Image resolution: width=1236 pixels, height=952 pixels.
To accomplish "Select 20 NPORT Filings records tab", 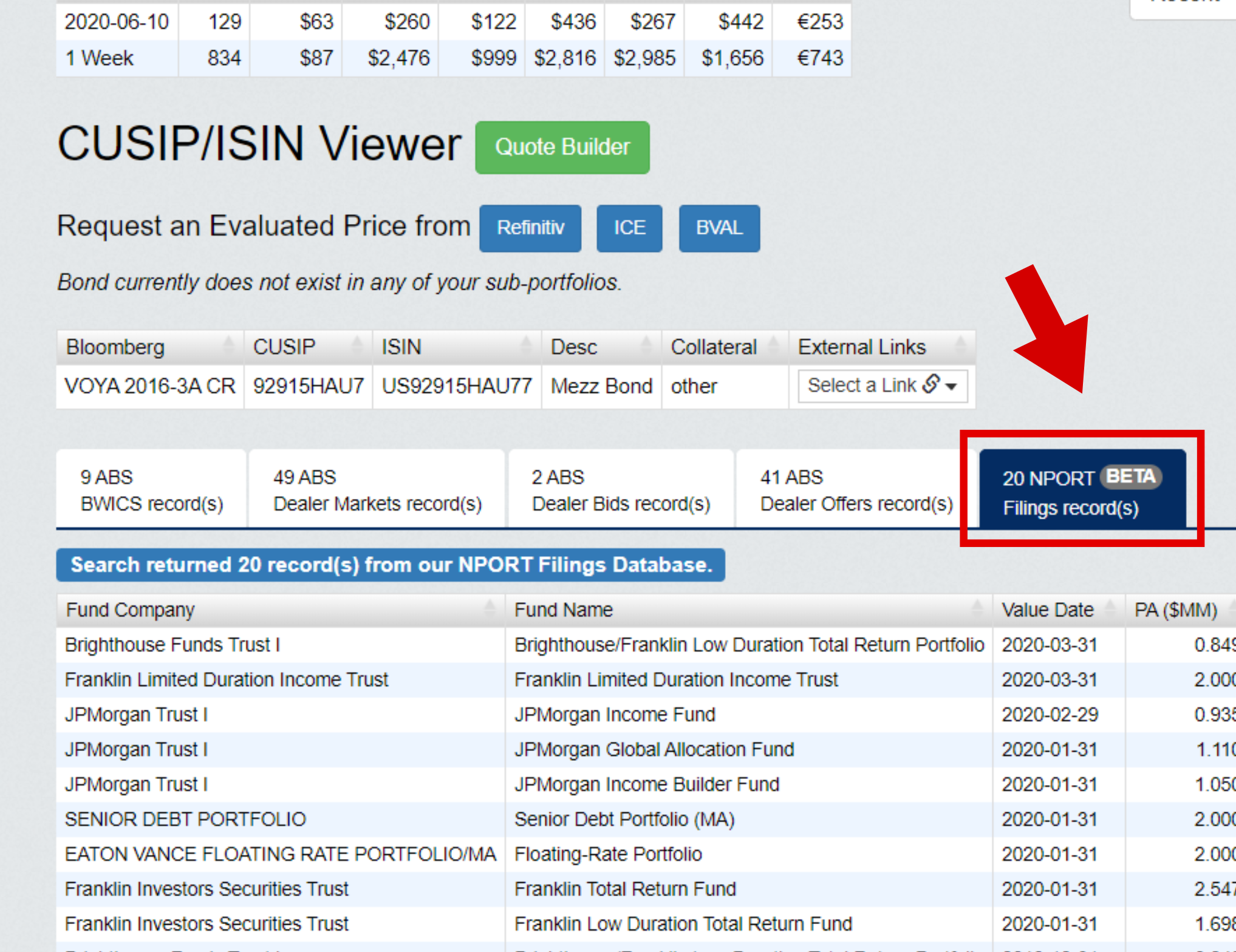I will click(1082, 490).
